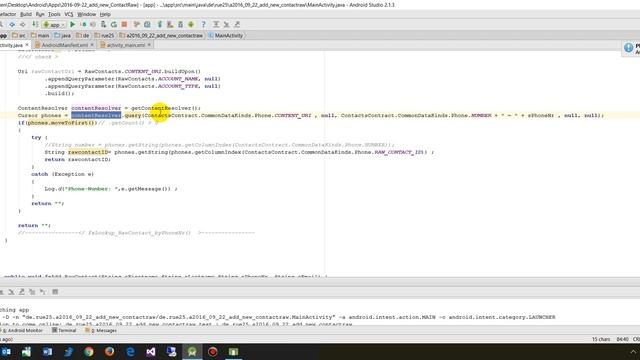
Task: Click the green Android SDK icon in toolbar
Action: pos(191,24)
